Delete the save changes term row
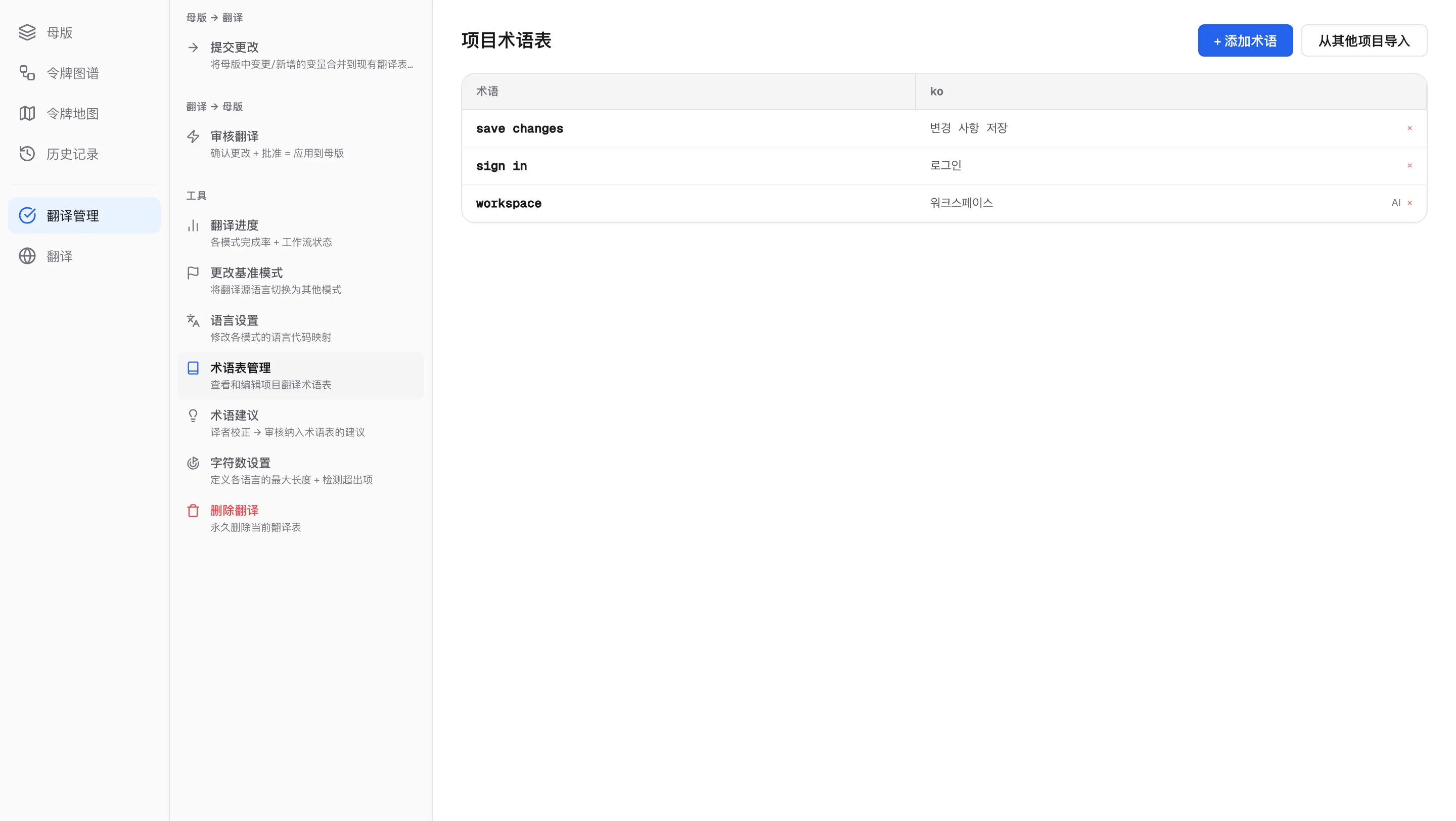Image resolution: width=1456 pixels, height=821 pixels. pyautogui.click(x=1409, y=128)
